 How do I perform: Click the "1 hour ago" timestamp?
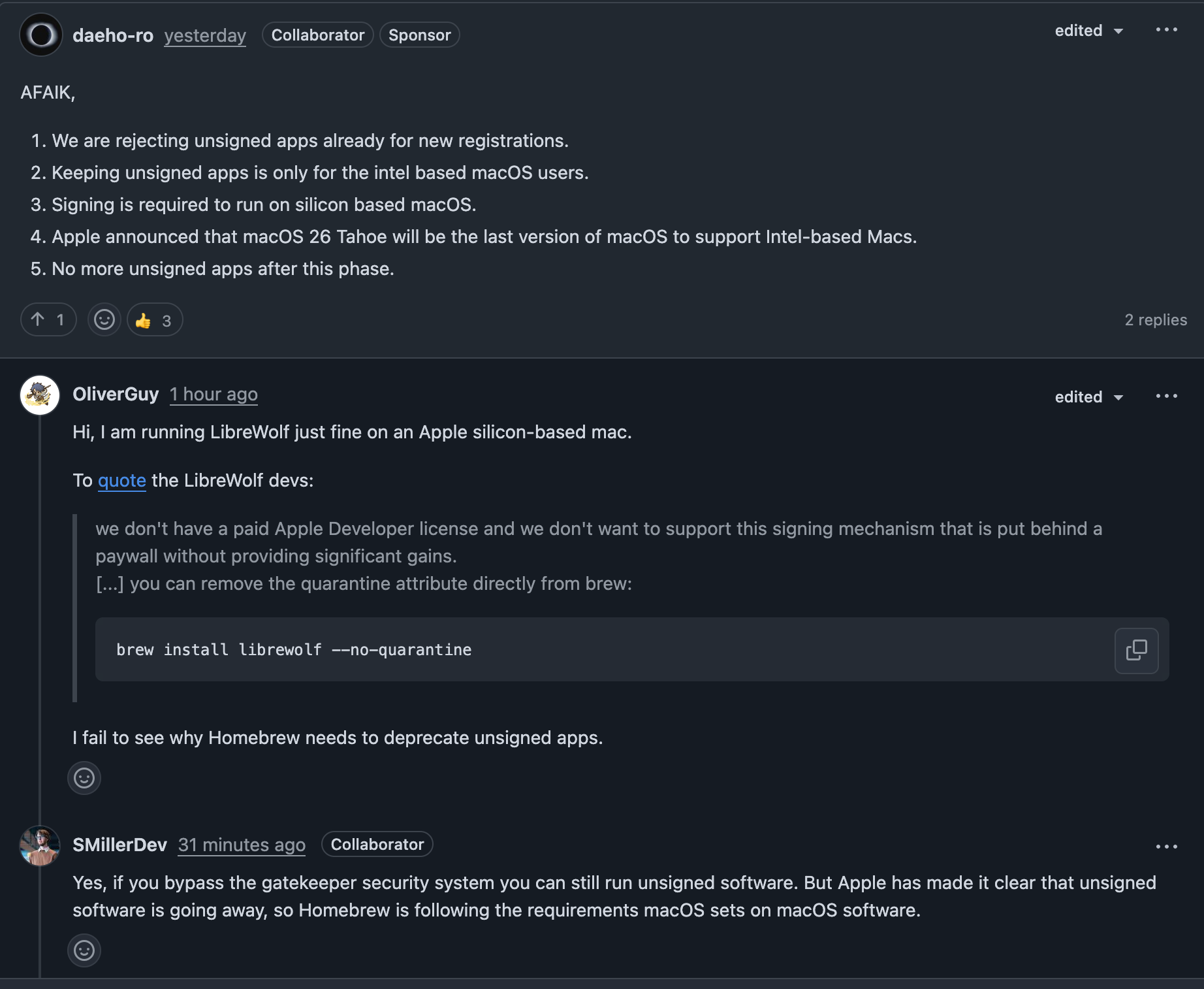tap(214, 395)
